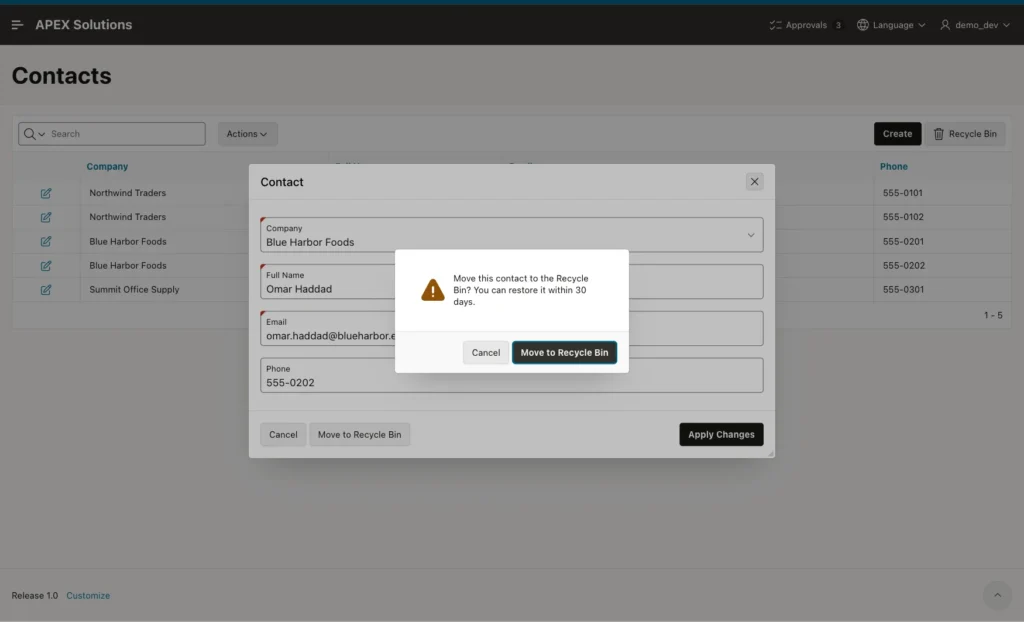Click into the Phone field 555-0202
Screen dimensions: 1024x622
pos(511,375)
